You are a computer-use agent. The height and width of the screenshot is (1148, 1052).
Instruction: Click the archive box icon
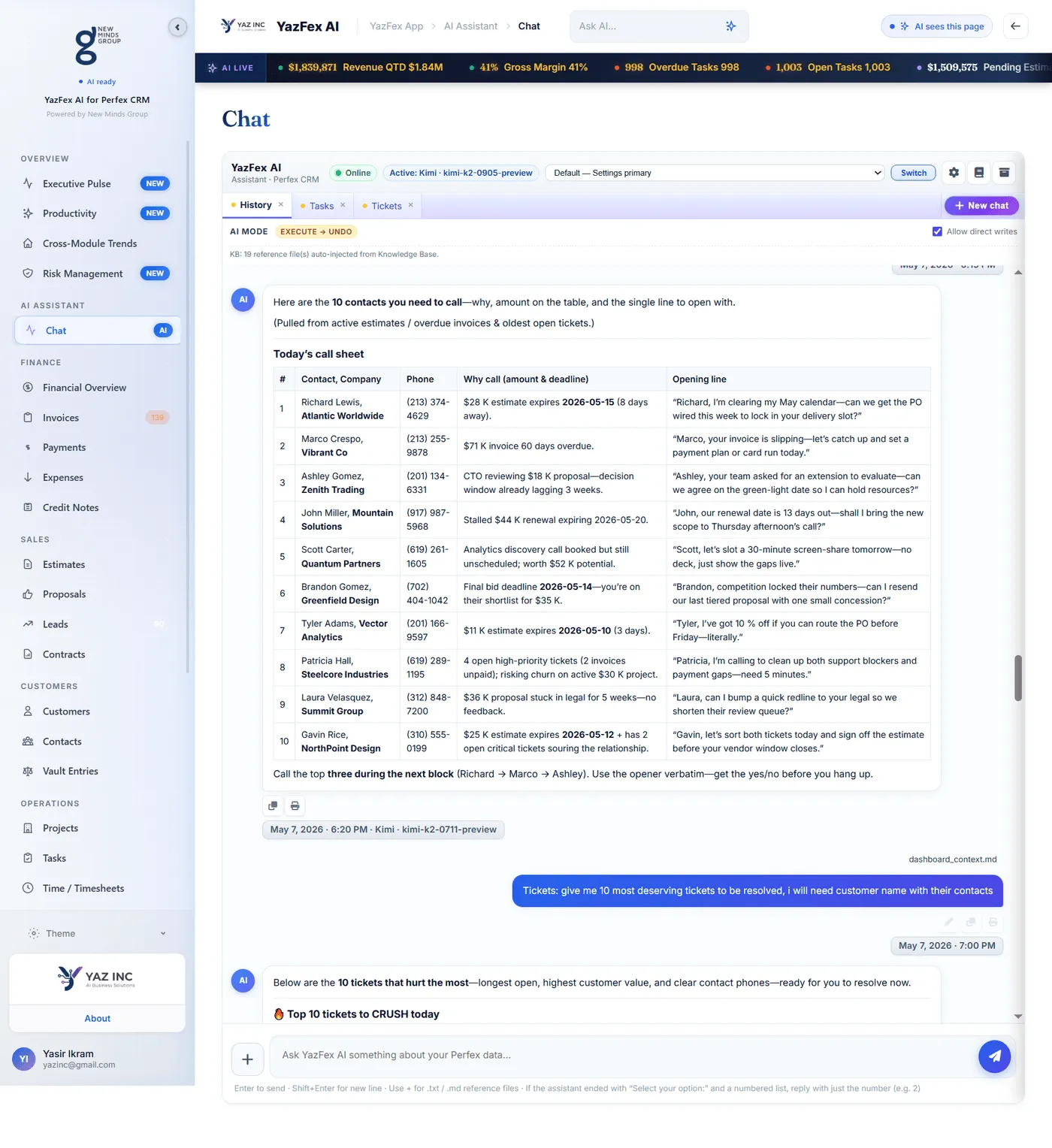[1004, 173]
